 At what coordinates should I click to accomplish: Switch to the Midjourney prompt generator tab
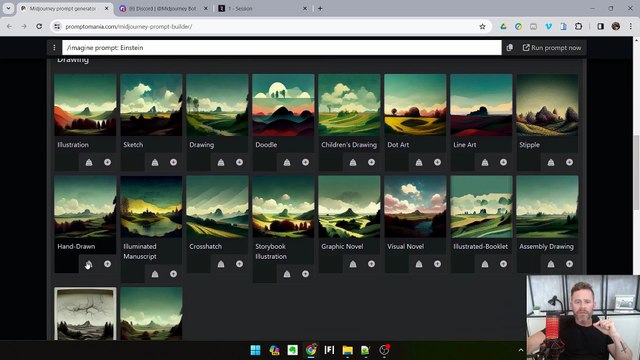pos(63,8)
